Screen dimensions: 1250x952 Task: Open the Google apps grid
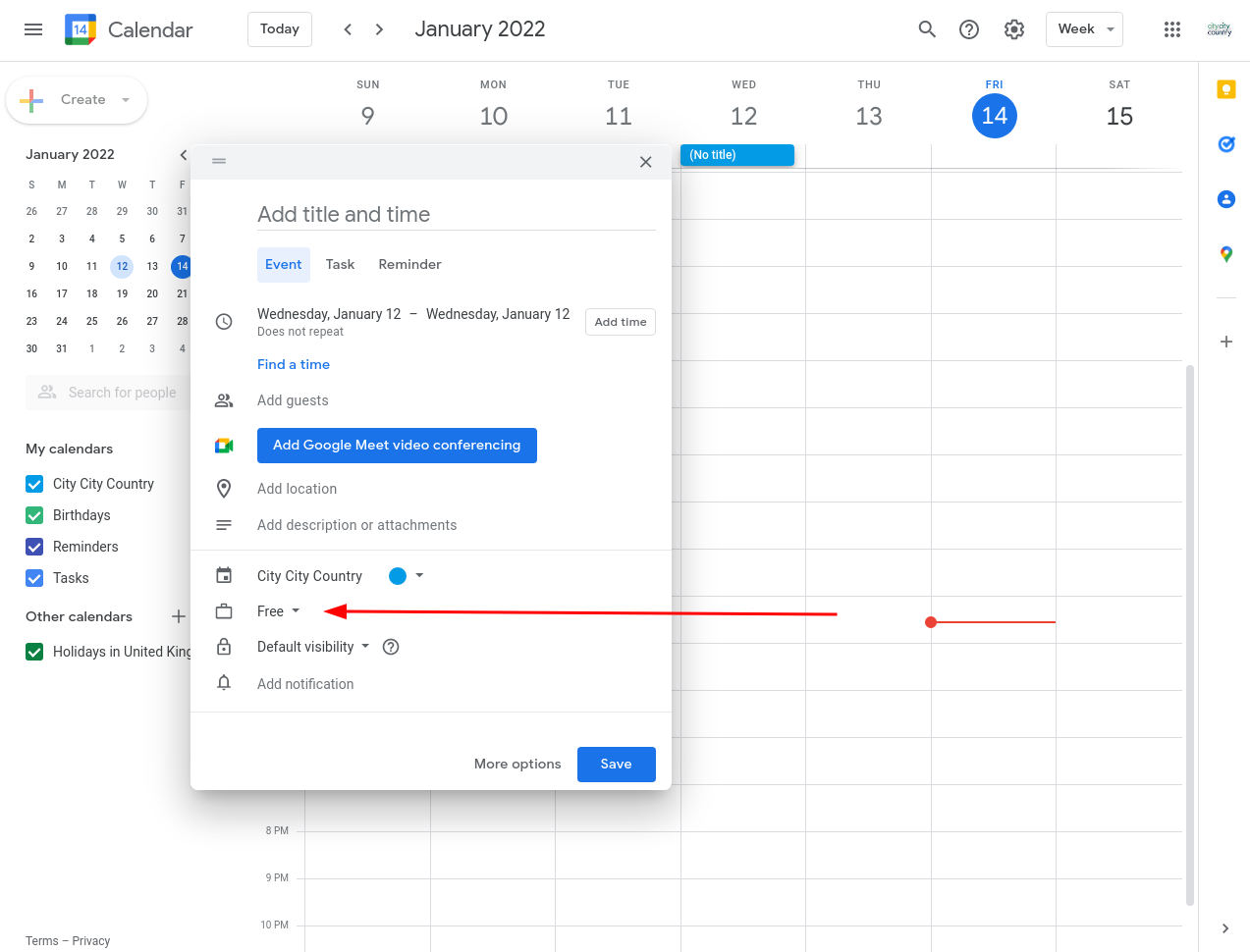pos(1172,29)
